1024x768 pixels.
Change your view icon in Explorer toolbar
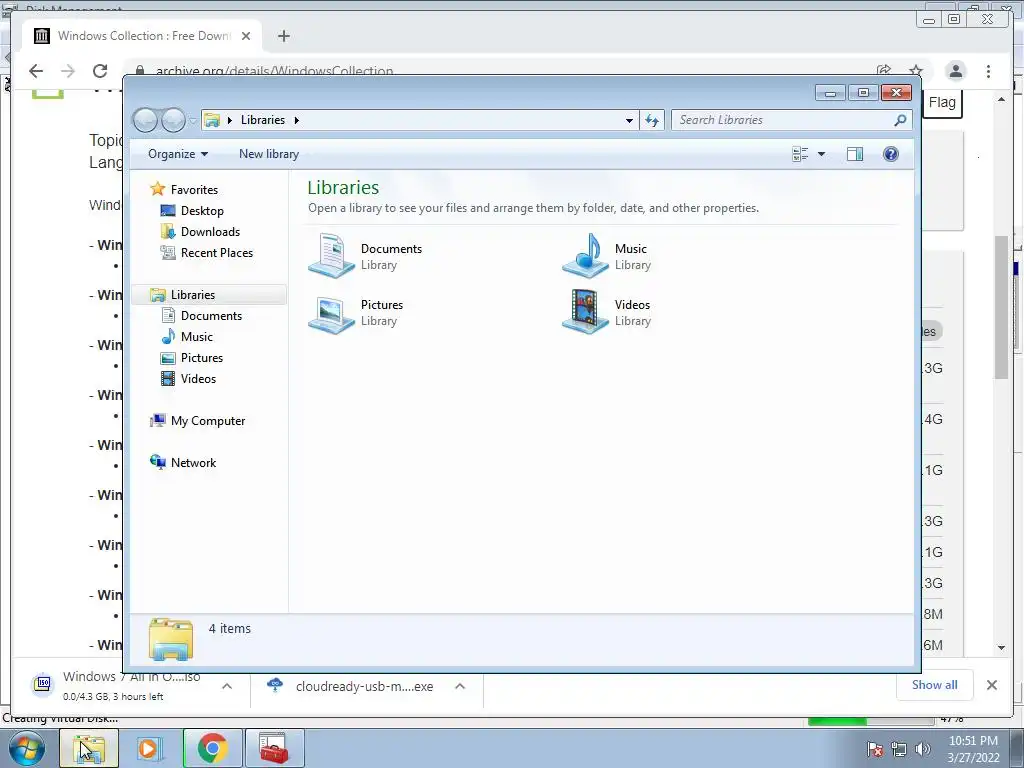click(x=800, y=154)
